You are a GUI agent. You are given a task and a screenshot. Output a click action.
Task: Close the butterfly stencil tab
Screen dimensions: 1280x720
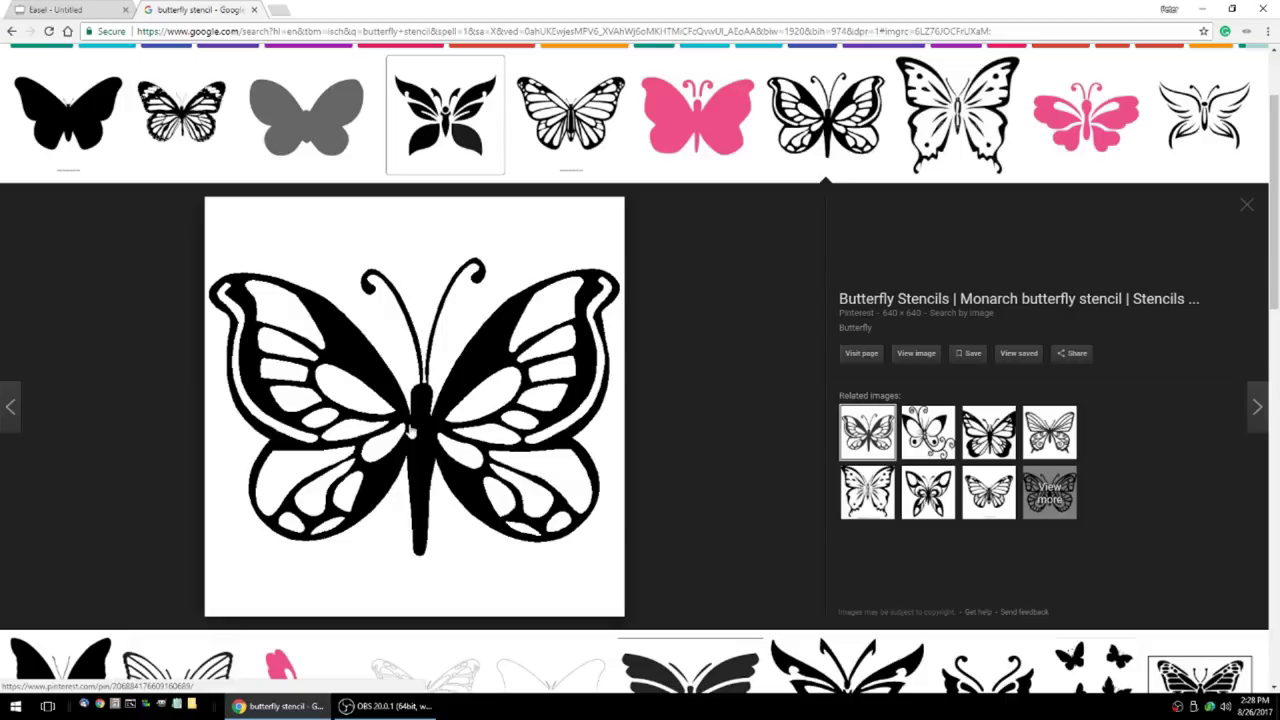[255, 10]
